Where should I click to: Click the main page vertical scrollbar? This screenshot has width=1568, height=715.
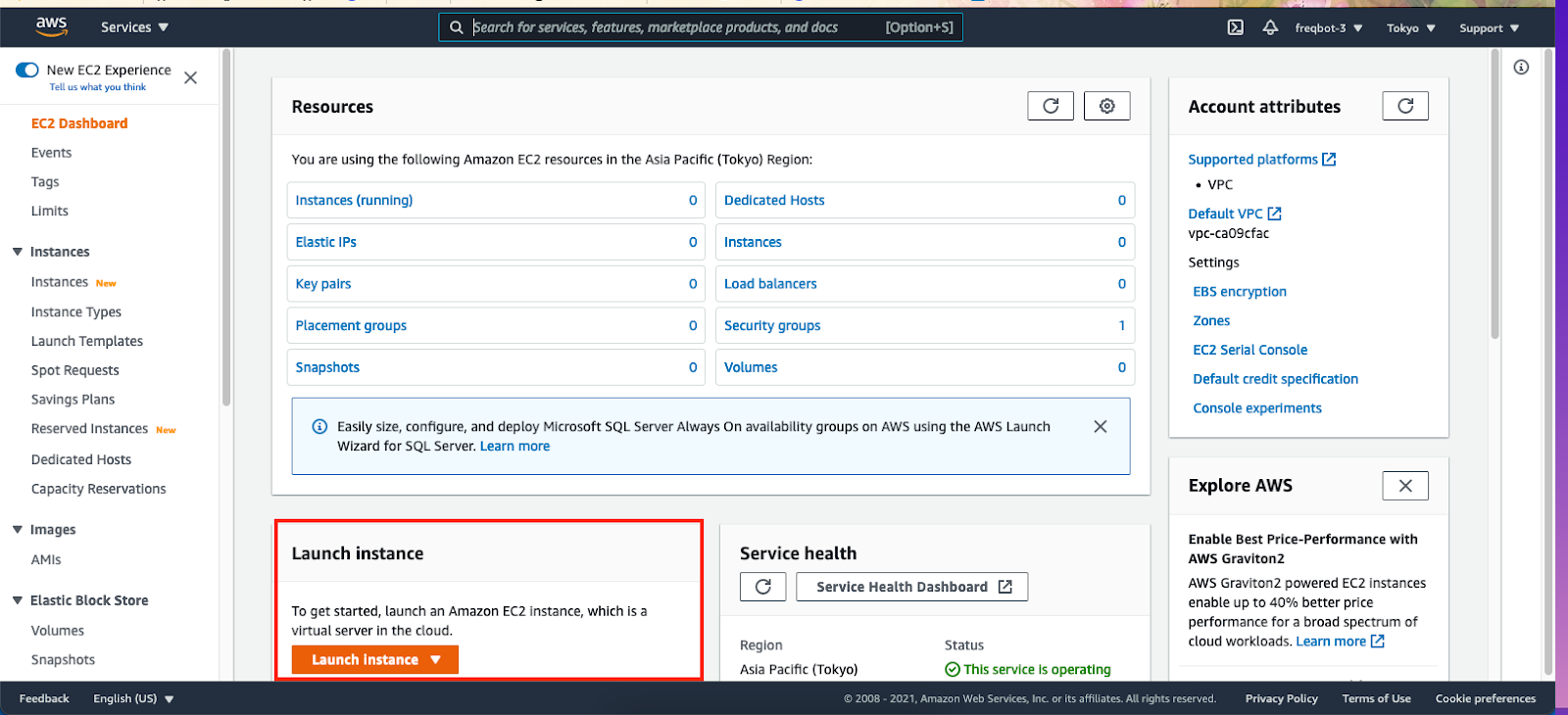[x=1494, y=196]
